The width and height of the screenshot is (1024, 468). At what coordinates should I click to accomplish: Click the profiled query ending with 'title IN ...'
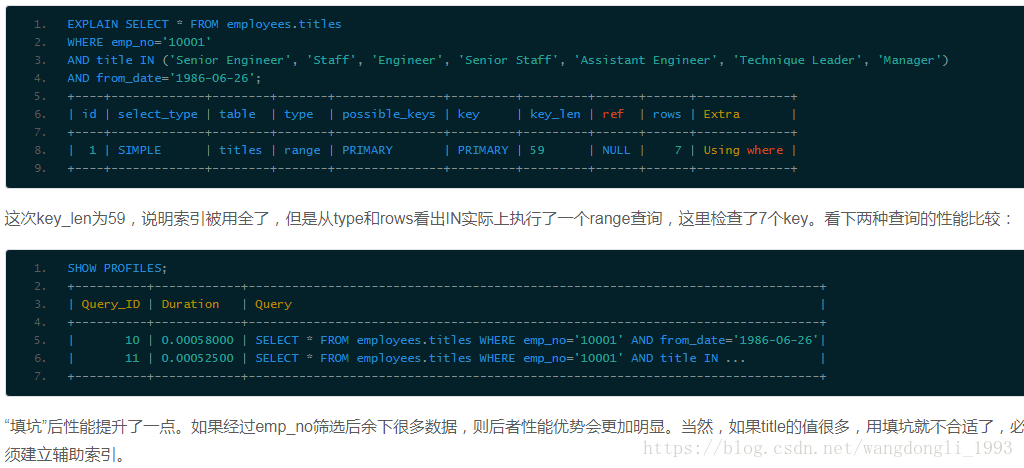[x=500, y=358]
